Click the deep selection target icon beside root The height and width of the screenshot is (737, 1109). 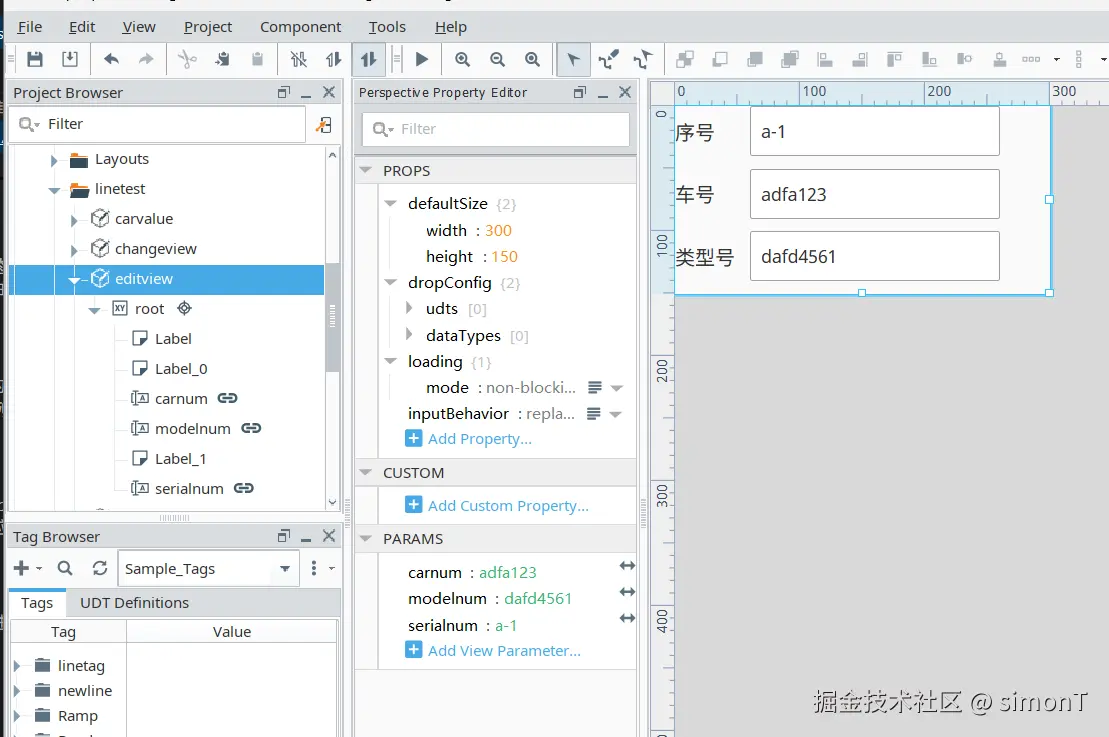click(x=185, y=308)
